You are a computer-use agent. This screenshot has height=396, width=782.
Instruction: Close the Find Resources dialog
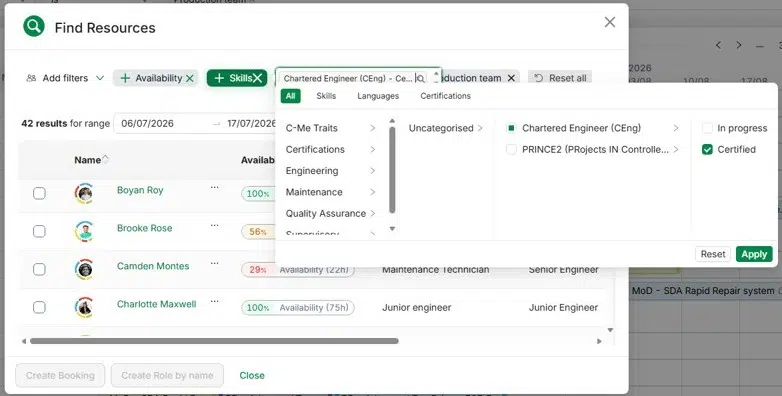609,22
